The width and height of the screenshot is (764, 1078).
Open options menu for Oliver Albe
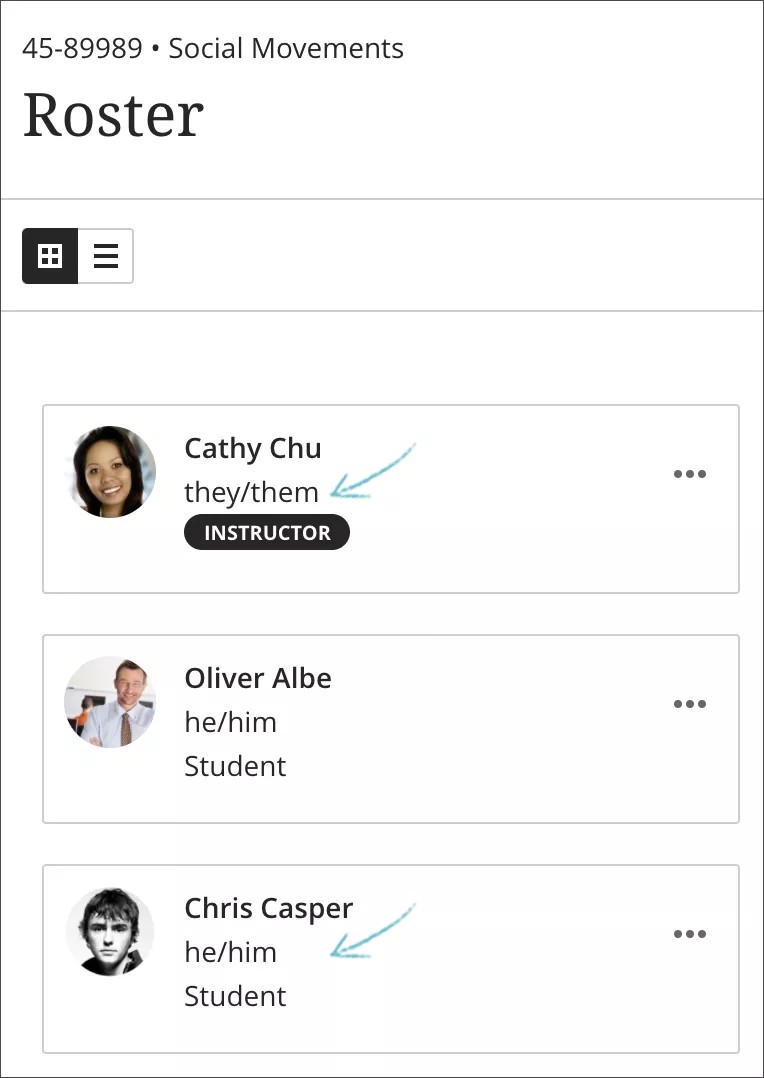(x=690, y=704)
